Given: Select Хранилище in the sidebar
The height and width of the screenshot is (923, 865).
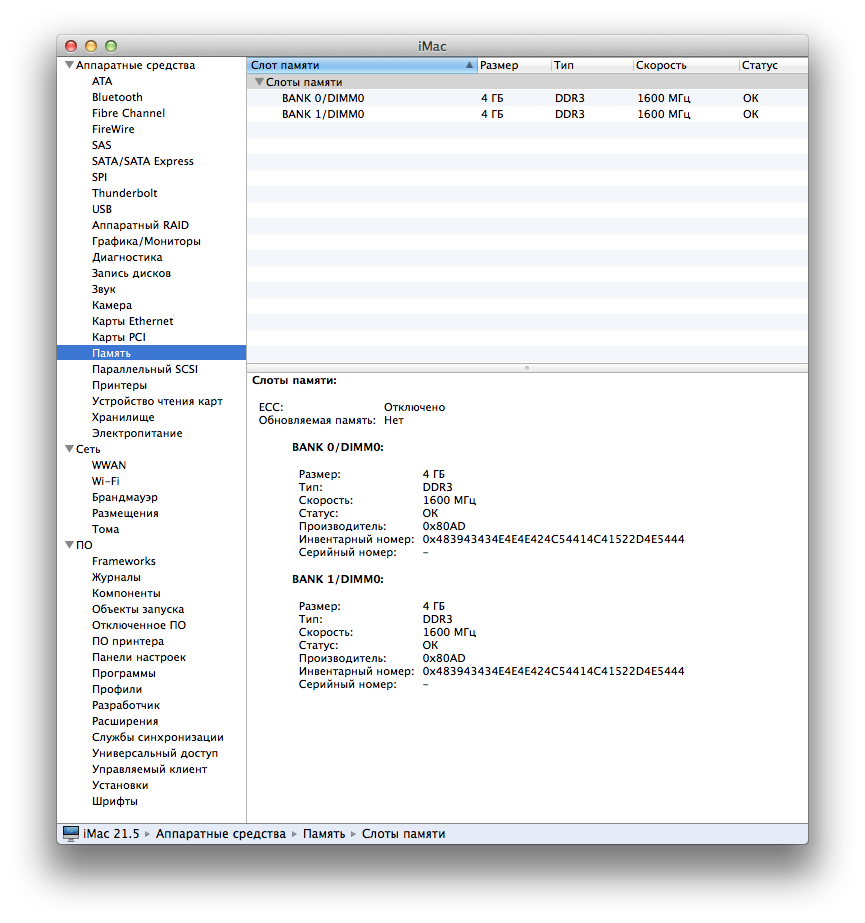Looking at the screenshot, I should (123, 417).
